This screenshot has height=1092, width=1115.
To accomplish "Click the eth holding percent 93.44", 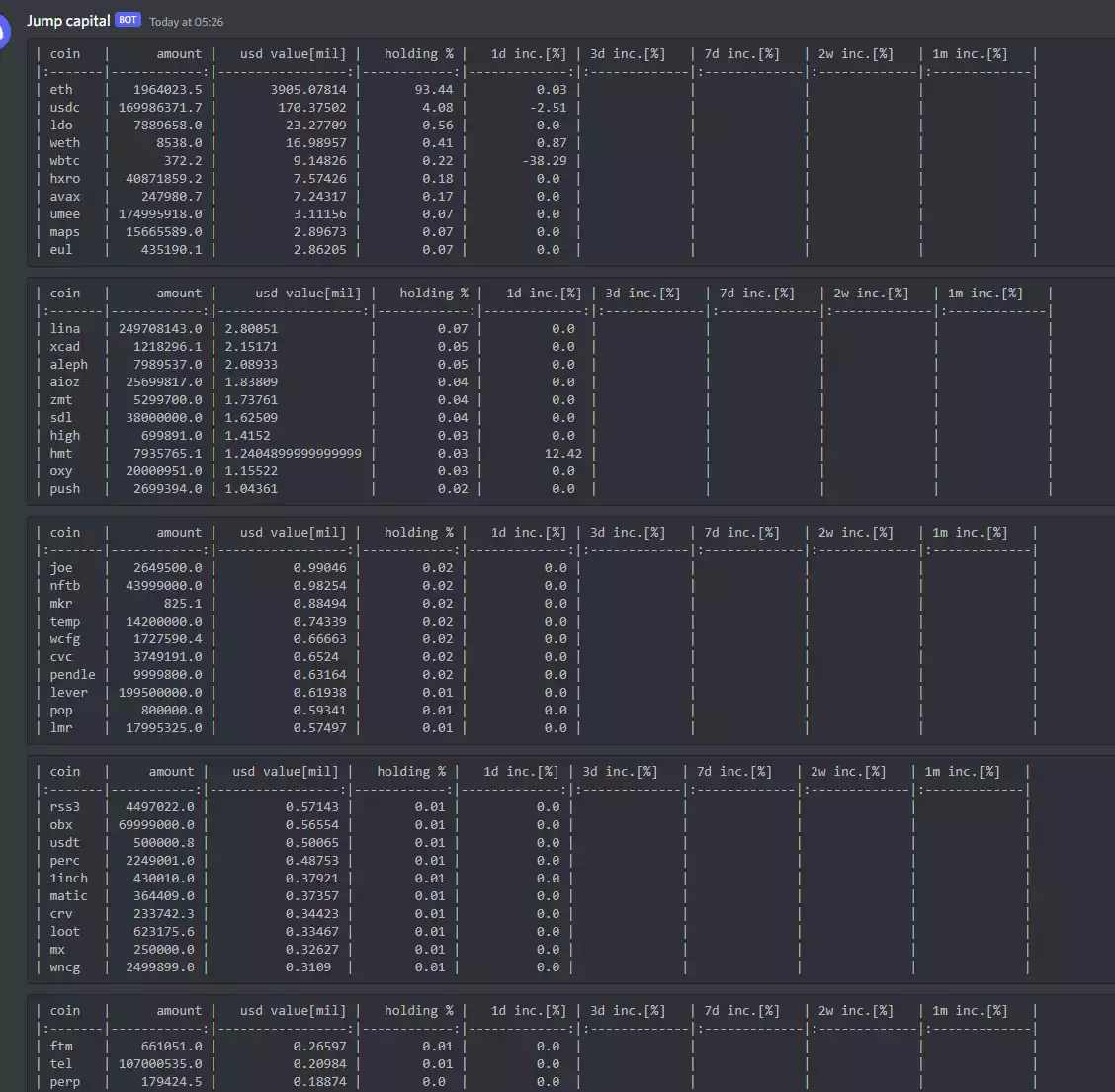I will tap(433, 90).
